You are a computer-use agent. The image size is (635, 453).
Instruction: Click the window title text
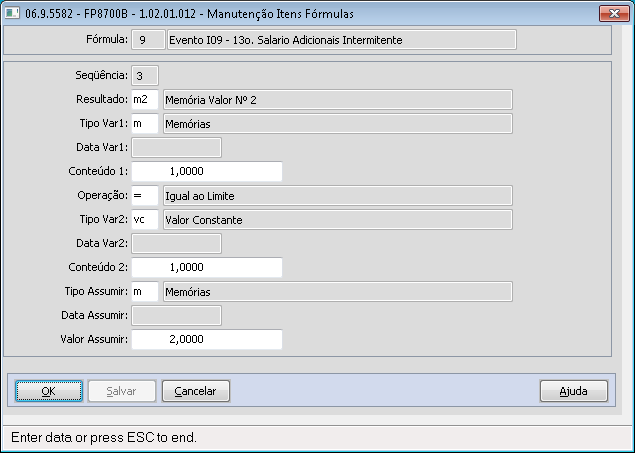click(189, 14)
